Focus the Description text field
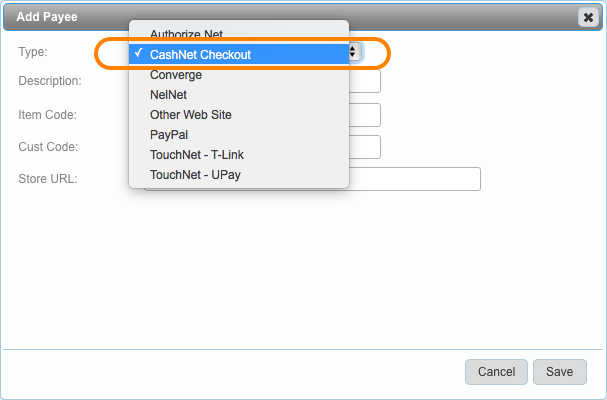 click(365, 81)
